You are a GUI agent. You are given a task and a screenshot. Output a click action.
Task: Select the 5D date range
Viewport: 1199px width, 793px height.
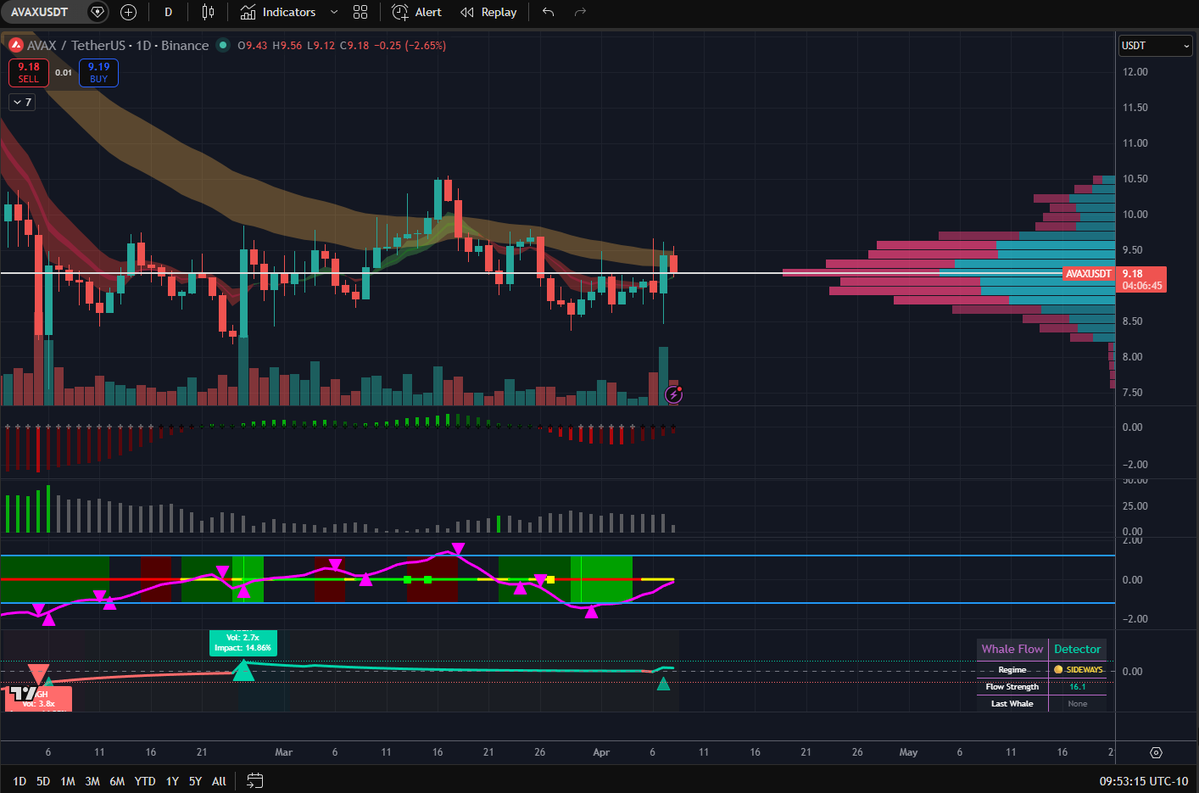[43, 781]
